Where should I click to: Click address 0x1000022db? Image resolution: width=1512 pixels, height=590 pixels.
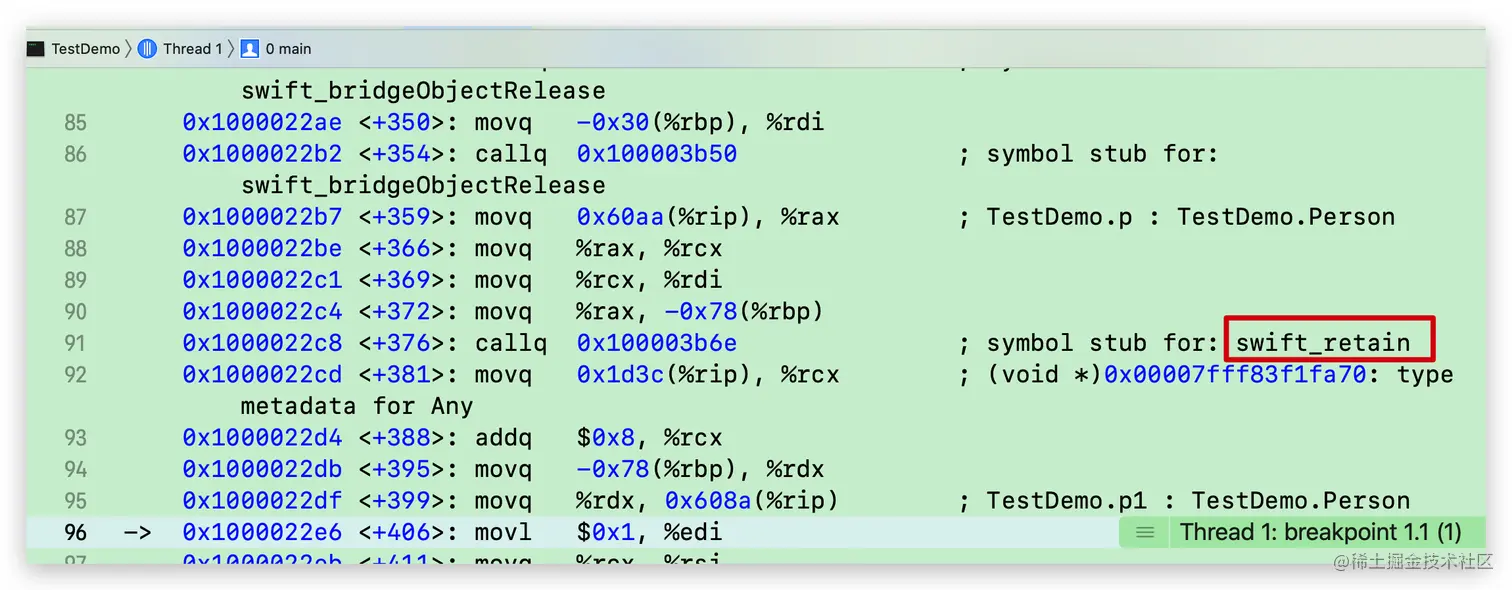click(262, 469)
